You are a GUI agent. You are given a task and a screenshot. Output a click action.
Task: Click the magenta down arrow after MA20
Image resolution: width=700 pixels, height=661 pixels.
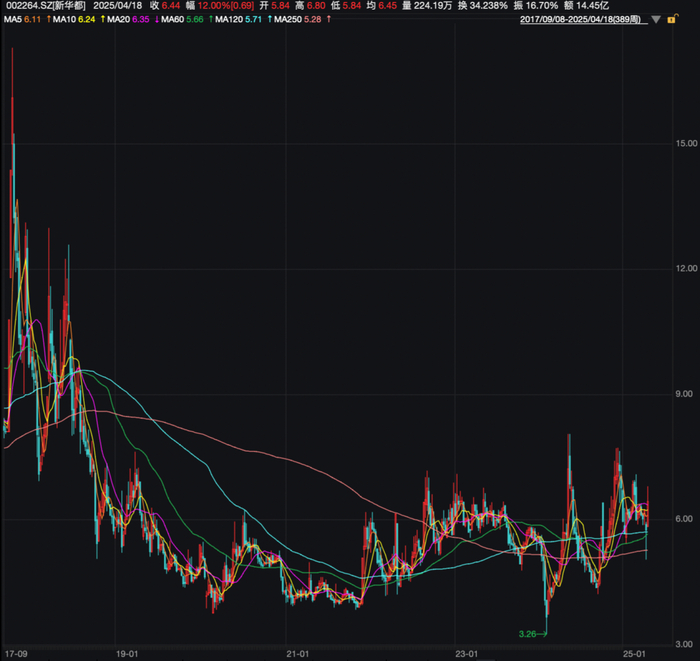click(x=157, y=19)
